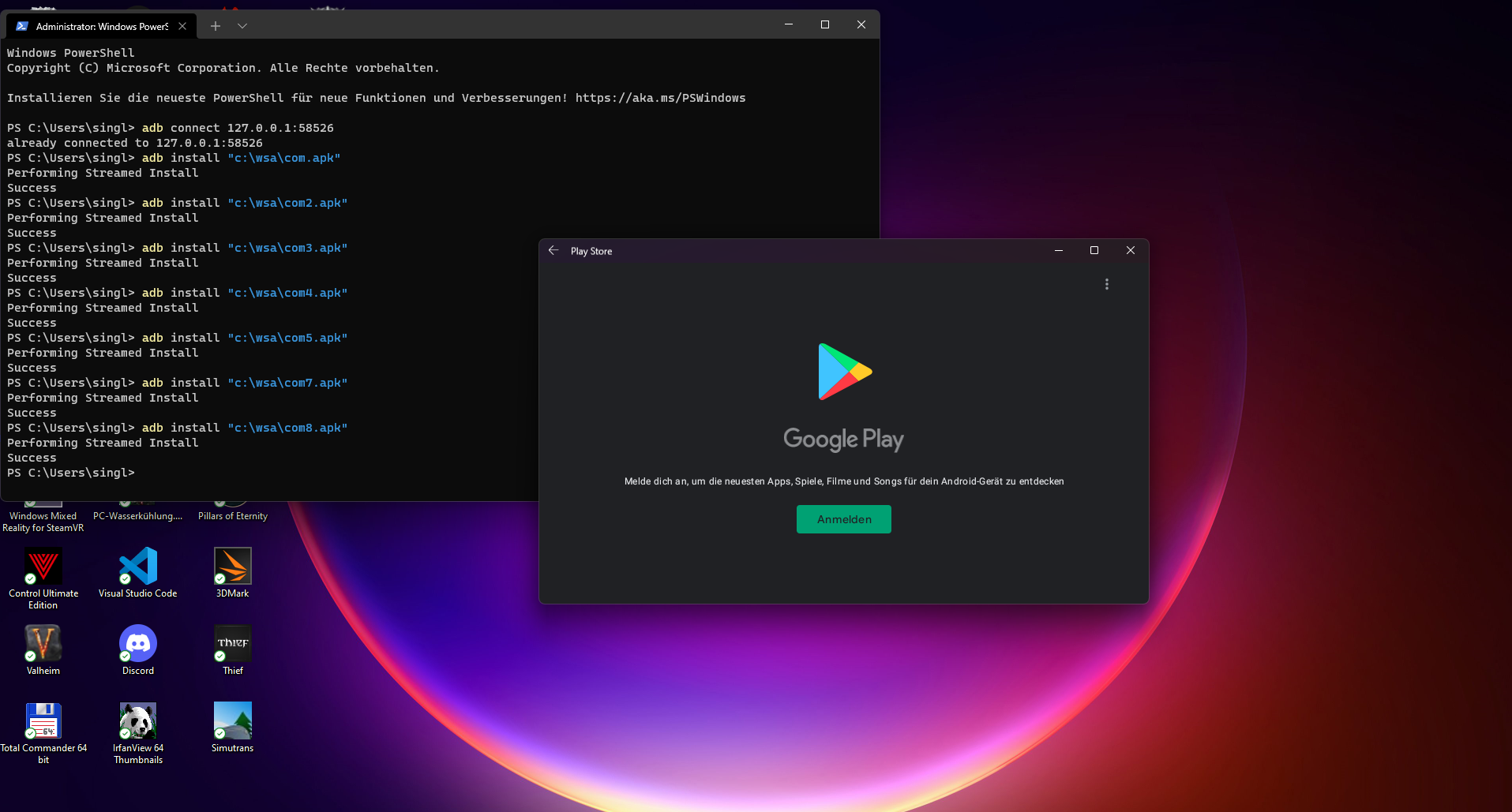Screen dimensions: 1512x812
Task: Click the adb connect 127.0.0.1:58526 command
Action: pyautogui.click(x=238, y=128)
